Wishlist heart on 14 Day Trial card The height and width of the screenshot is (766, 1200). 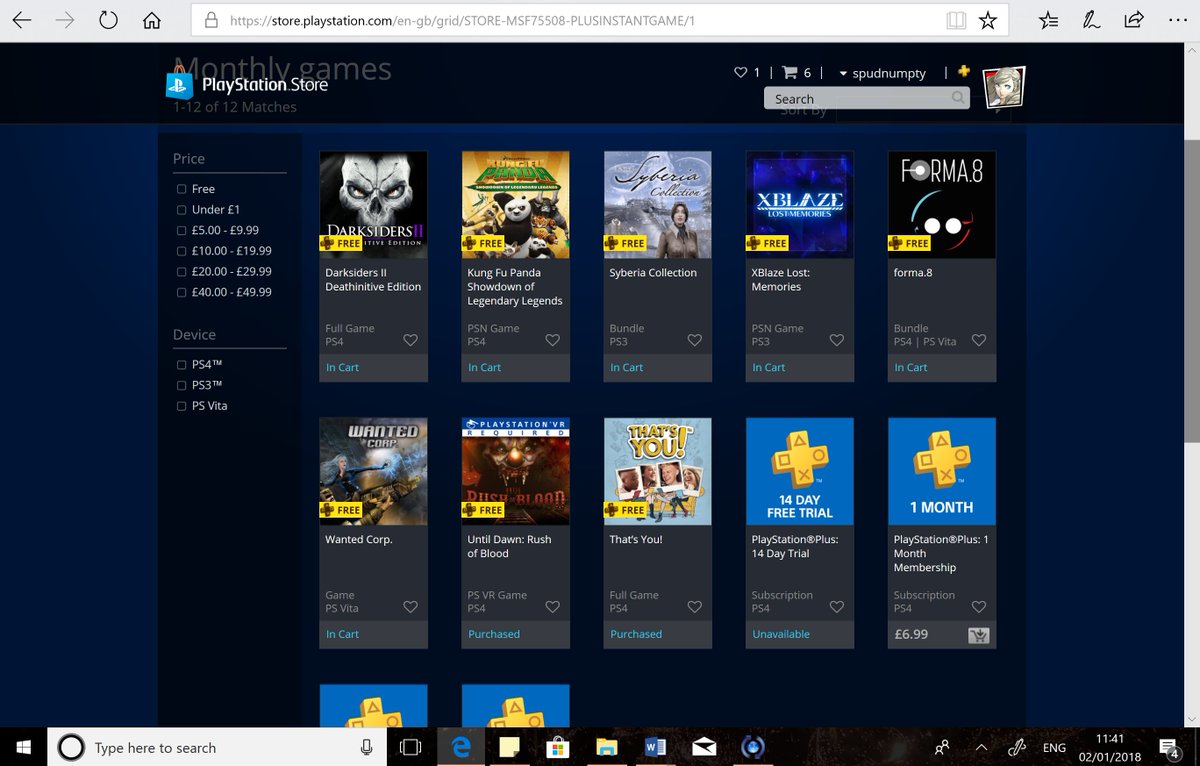[837, 607]
